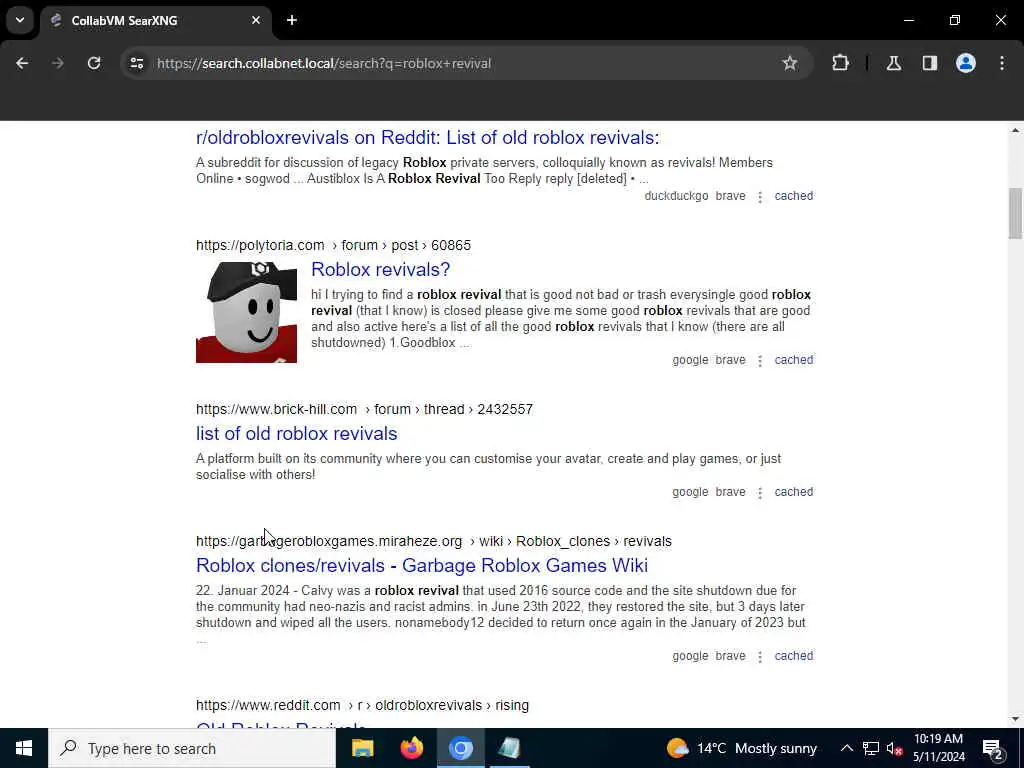Open the 'Roblox revivals?' Polytoria result

381,269
